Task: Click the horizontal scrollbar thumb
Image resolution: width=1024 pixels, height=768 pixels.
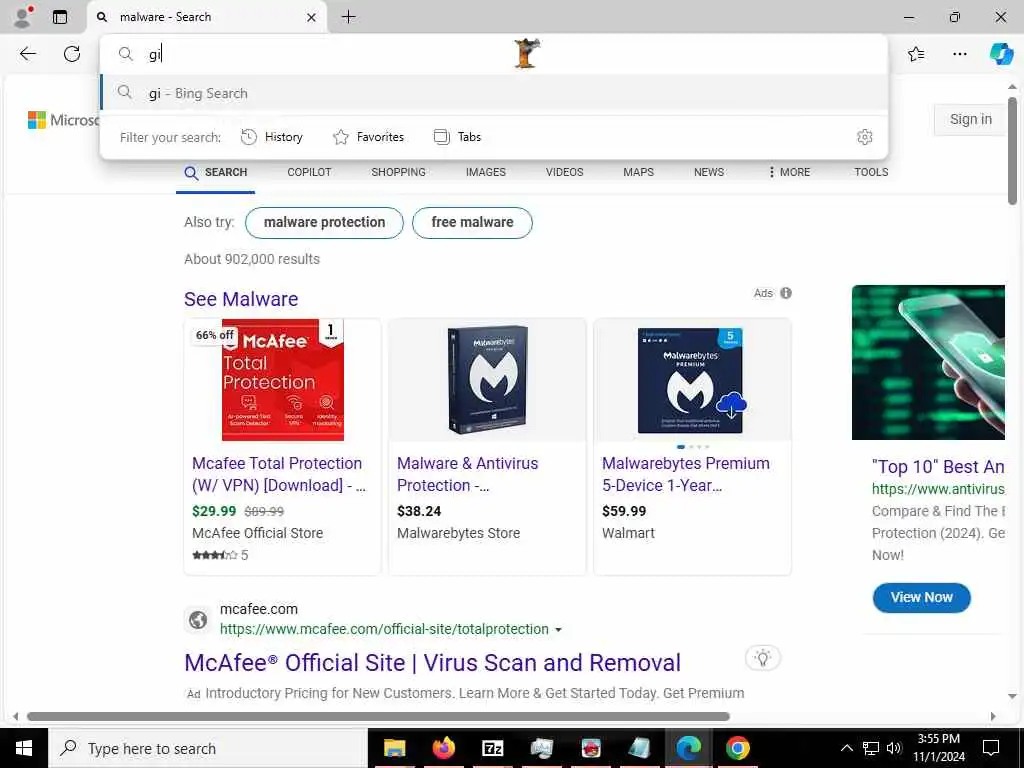Action: coord(378,716)
